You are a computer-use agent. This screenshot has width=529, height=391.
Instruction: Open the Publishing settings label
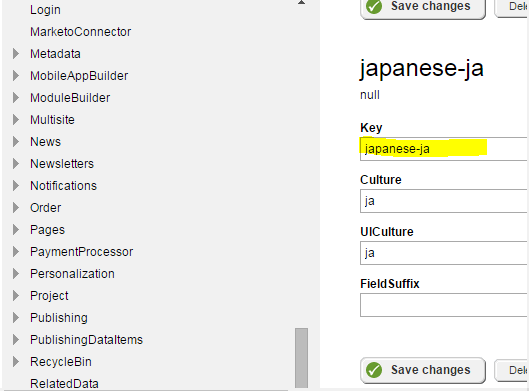click(59, 318)
